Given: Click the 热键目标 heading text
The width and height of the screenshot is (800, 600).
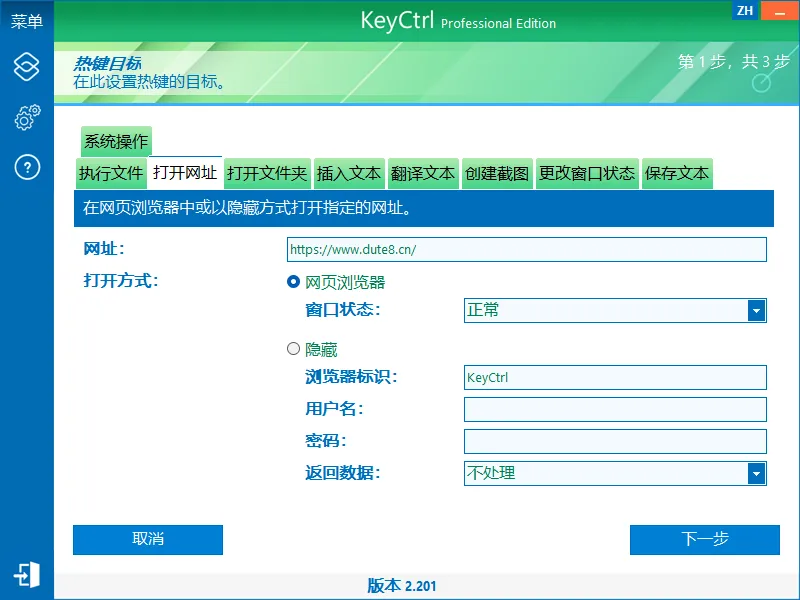Looking at the screenshot, I should (107, 63).
